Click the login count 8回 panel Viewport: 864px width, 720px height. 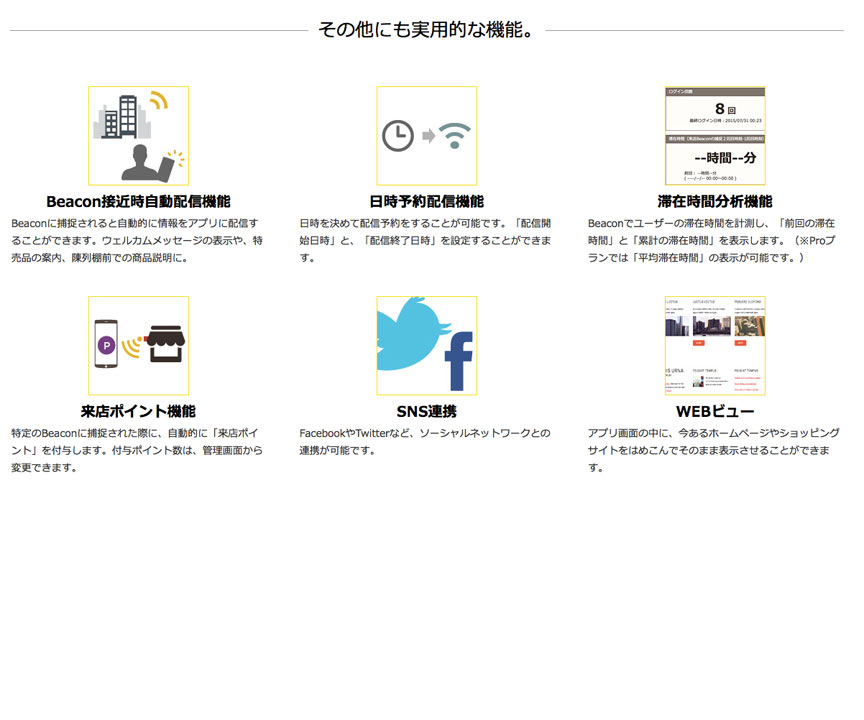coord(714,108)
